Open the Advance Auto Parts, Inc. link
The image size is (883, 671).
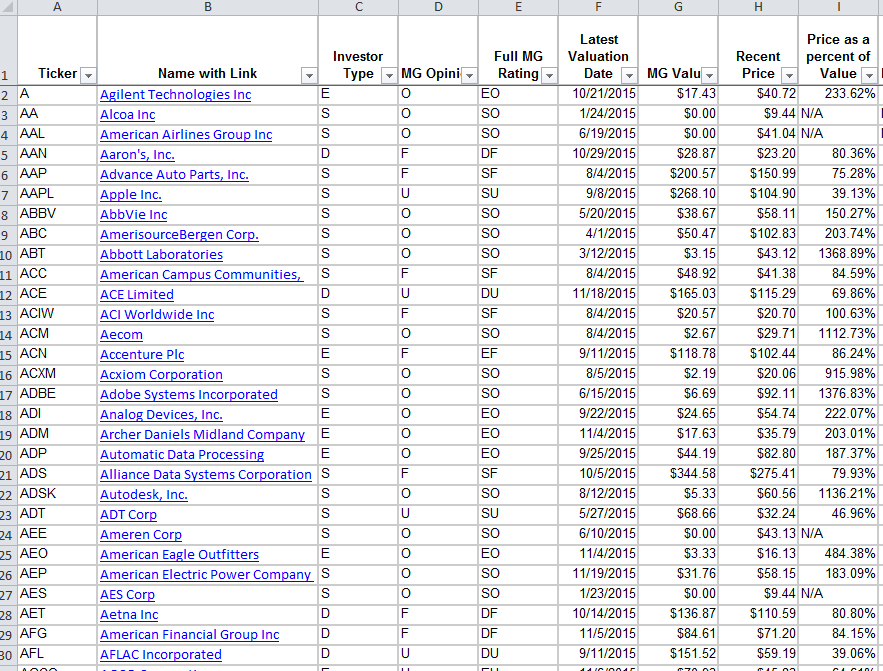175,175
